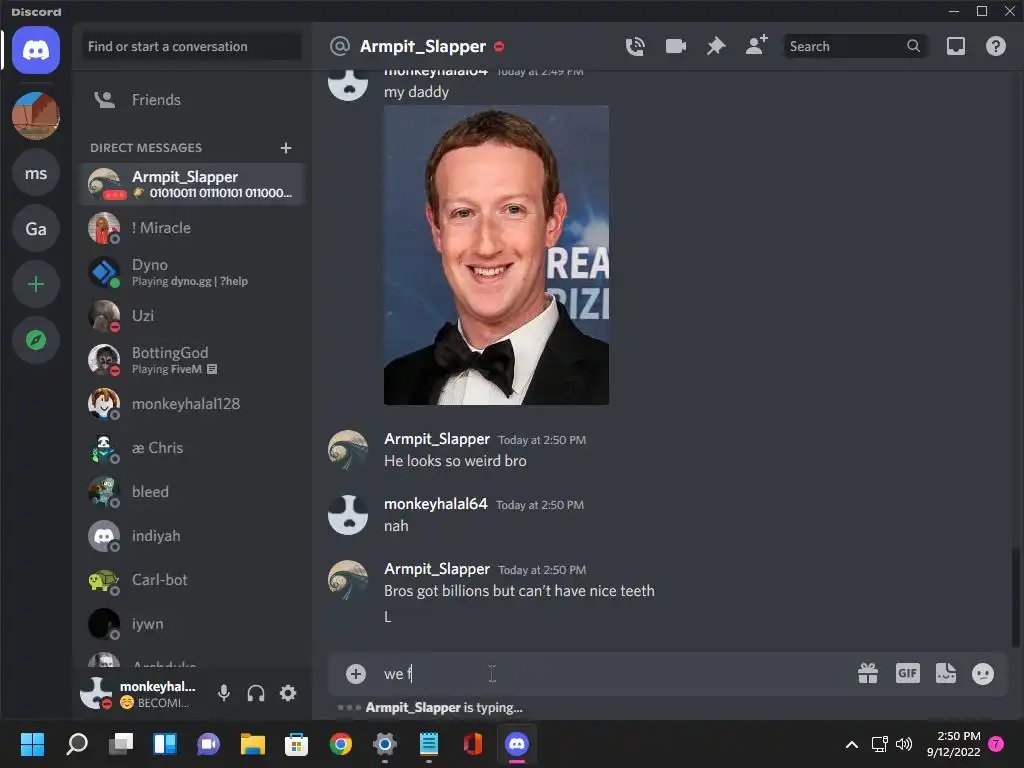This screenshot has width=1024, height=768.
Task: Open the GIF picker
Action: tap(907, 673)
